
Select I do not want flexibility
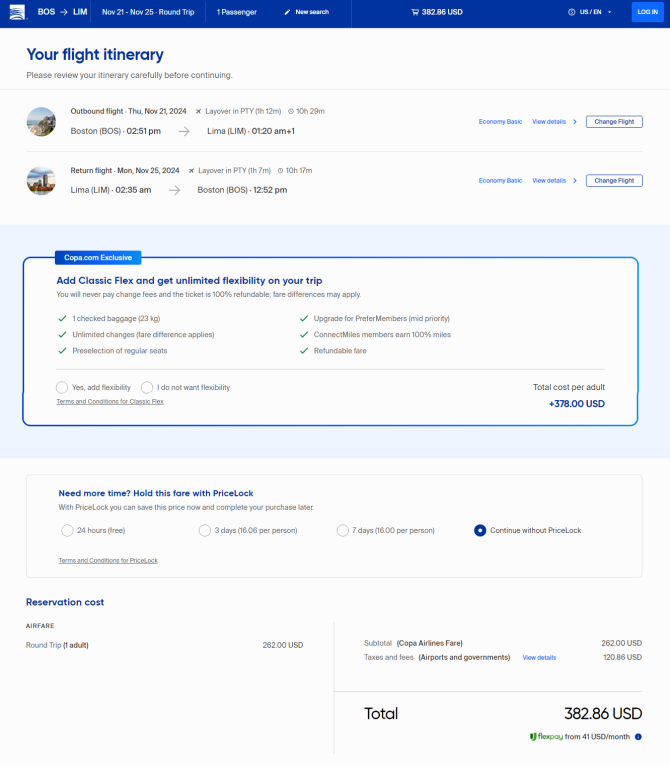(x=147, y=387)
